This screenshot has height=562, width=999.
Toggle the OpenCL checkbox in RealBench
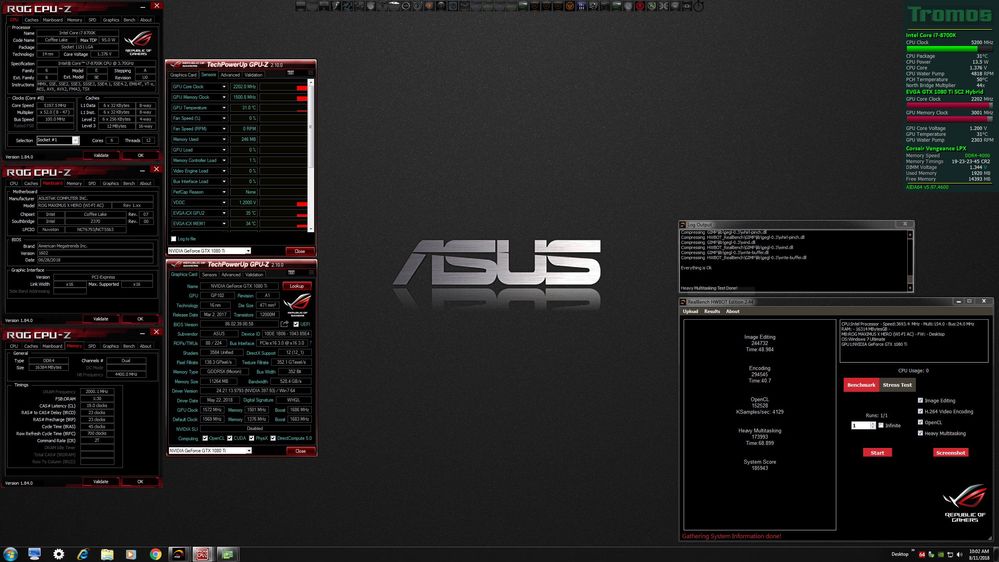920,422
